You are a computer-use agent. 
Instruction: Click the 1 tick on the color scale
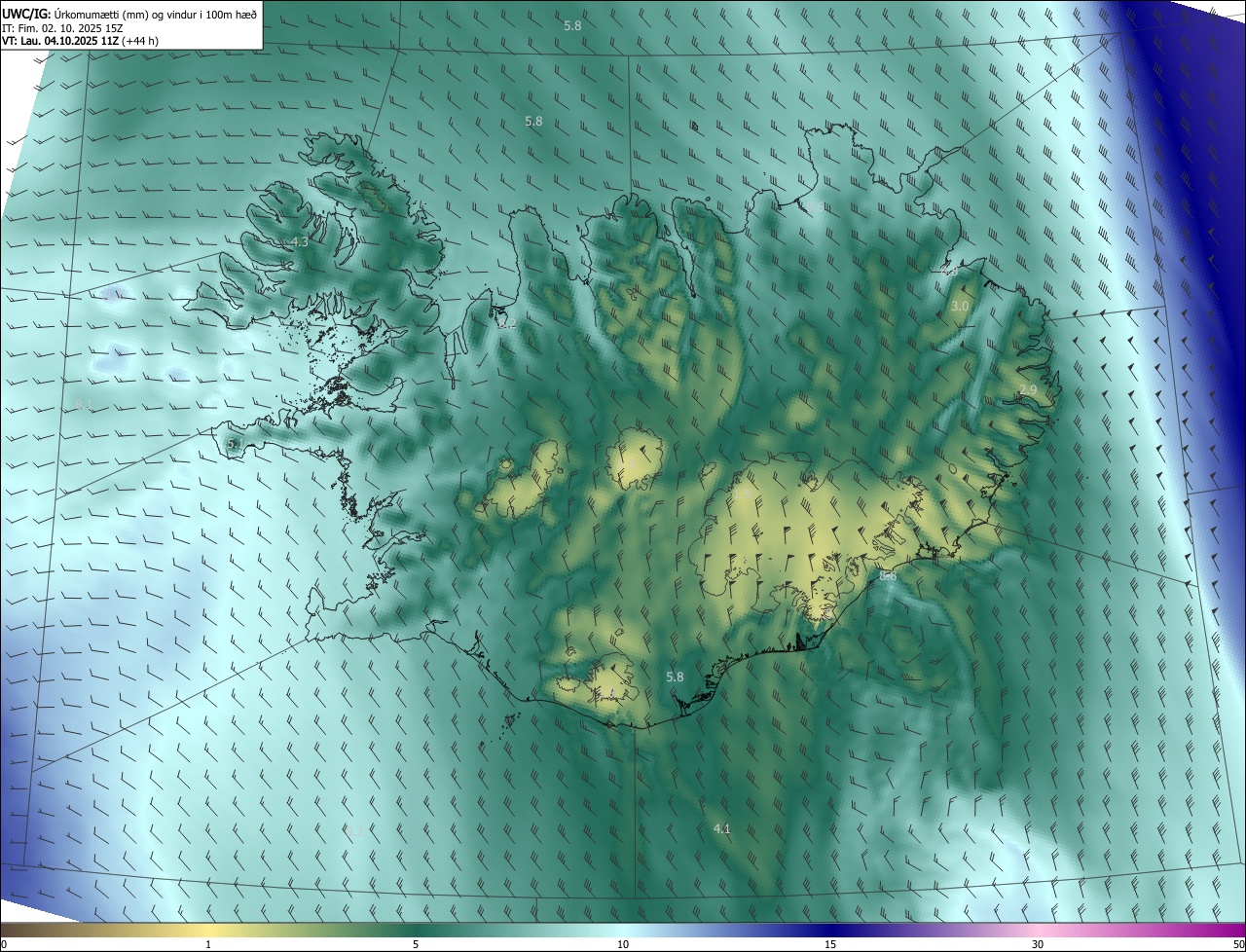coord(208,944)
